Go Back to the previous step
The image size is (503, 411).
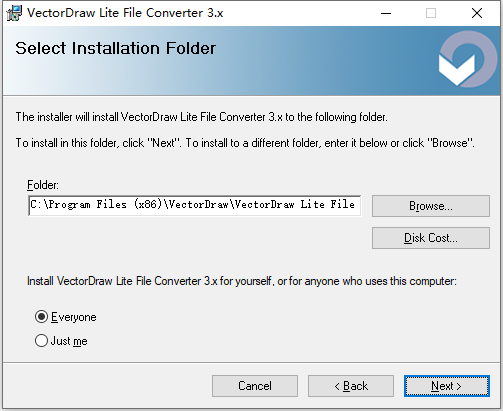351,386
